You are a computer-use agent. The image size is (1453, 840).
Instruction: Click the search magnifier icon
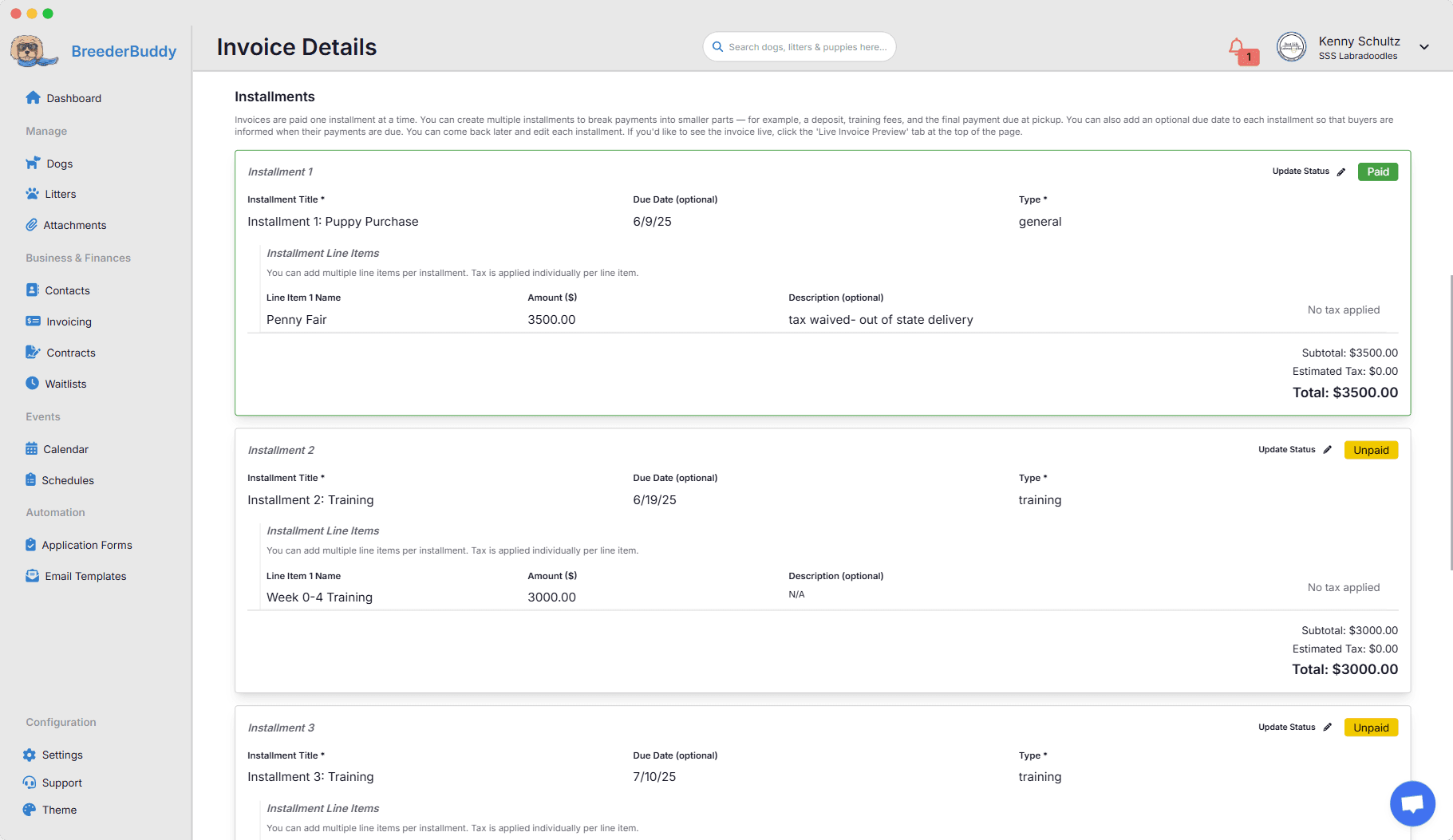tap(717, 47)
